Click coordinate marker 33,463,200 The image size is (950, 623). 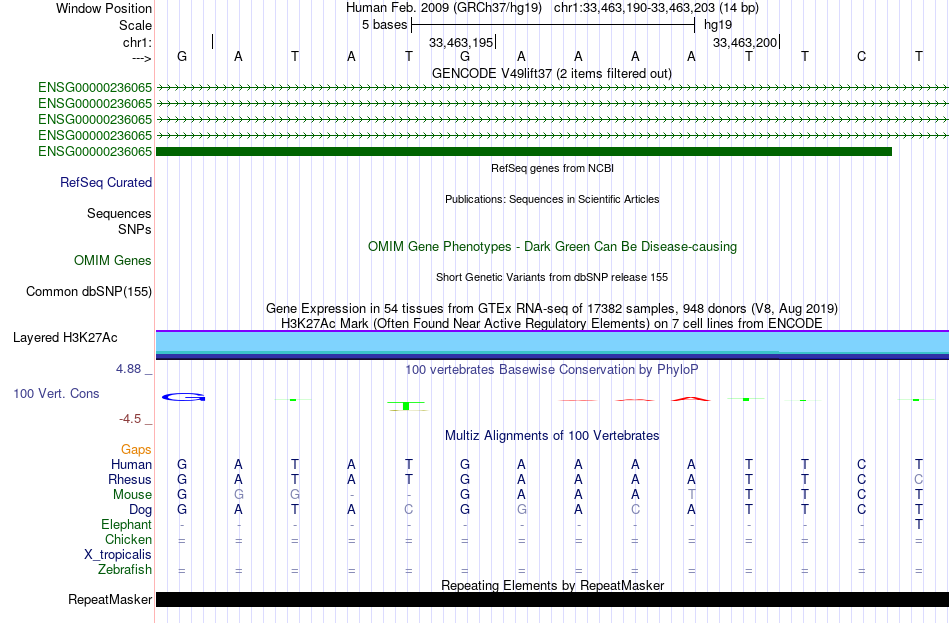click(x=745, y=42)
